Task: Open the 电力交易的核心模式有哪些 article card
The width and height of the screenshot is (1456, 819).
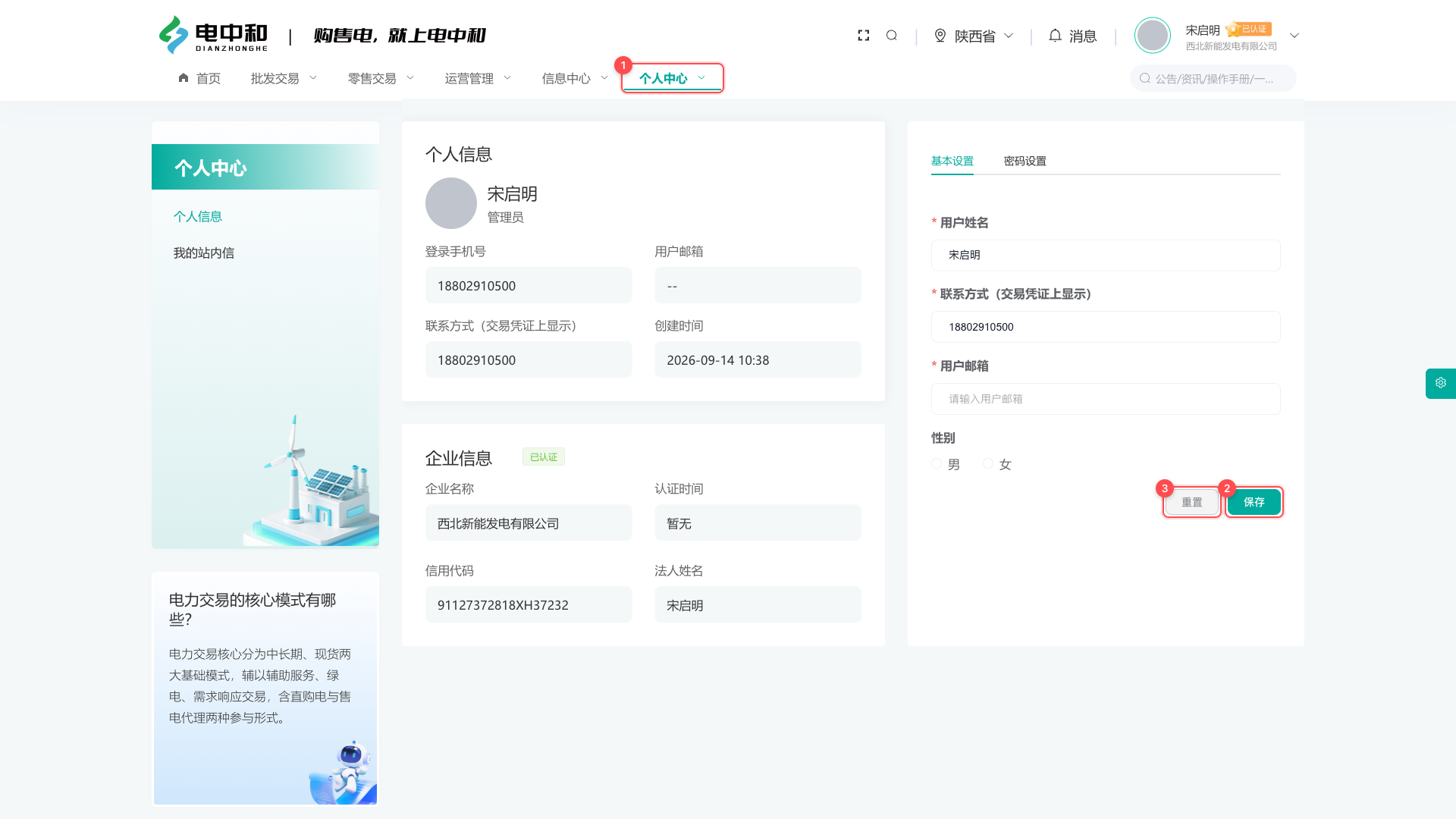Action: pos(265,689)
